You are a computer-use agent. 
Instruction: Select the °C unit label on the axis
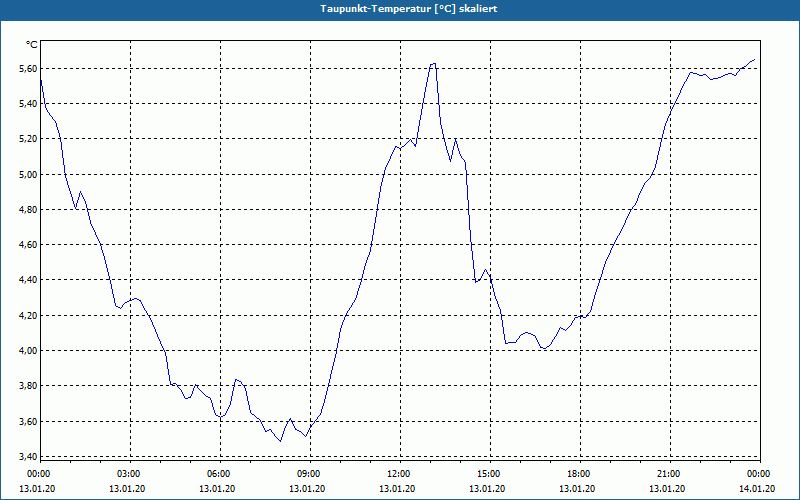pyautogui.click(x=31, y=45)
